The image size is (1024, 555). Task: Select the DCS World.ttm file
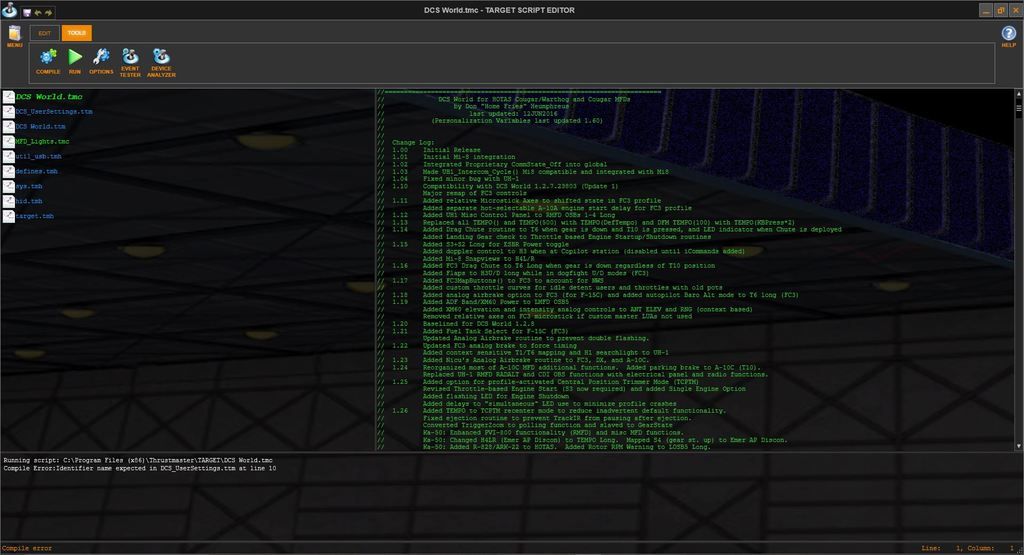[40, 127]
